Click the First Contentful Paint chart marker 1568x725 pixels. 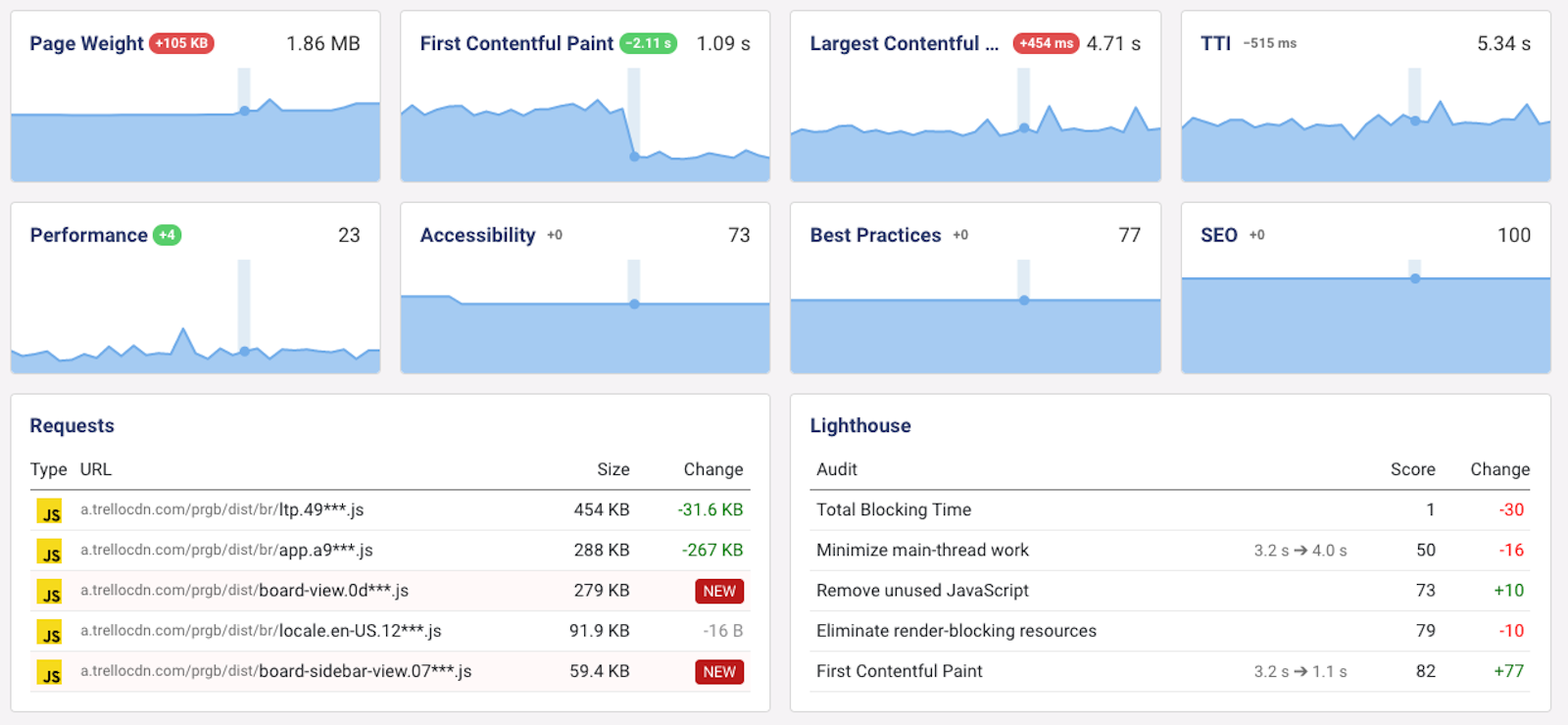634,156
